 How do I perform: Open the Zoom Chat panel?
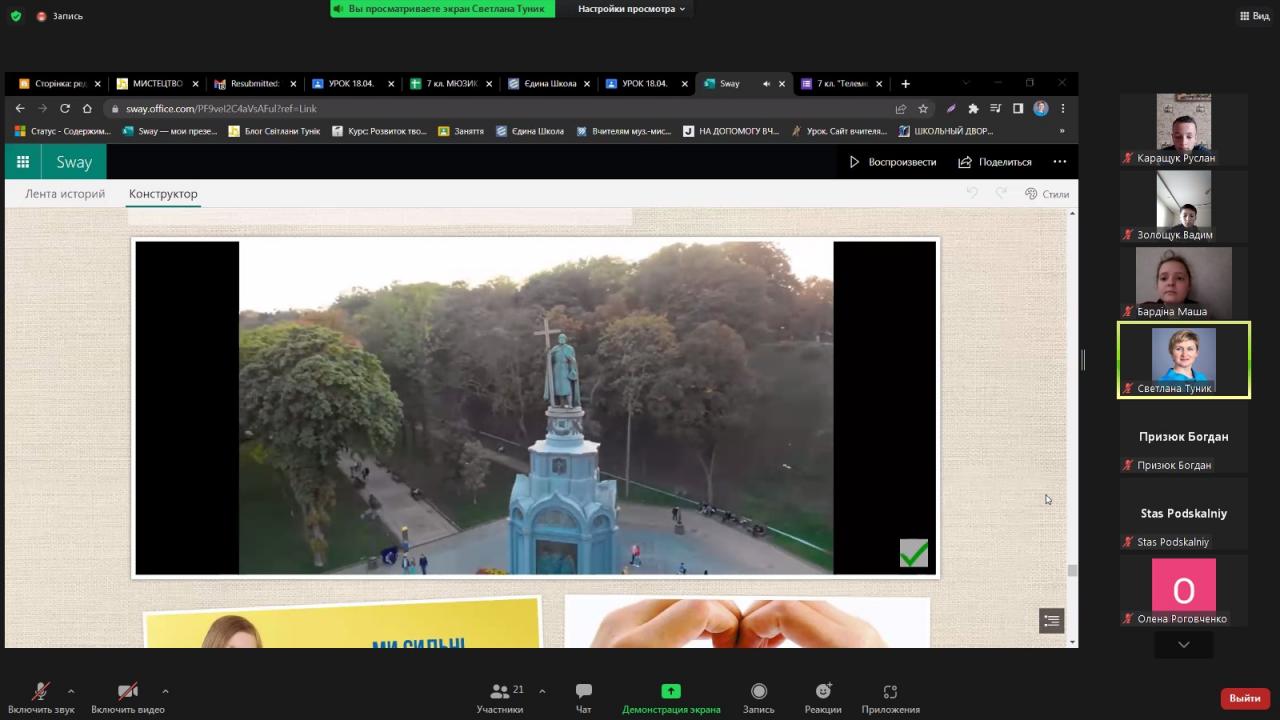(x=583, y=697)
